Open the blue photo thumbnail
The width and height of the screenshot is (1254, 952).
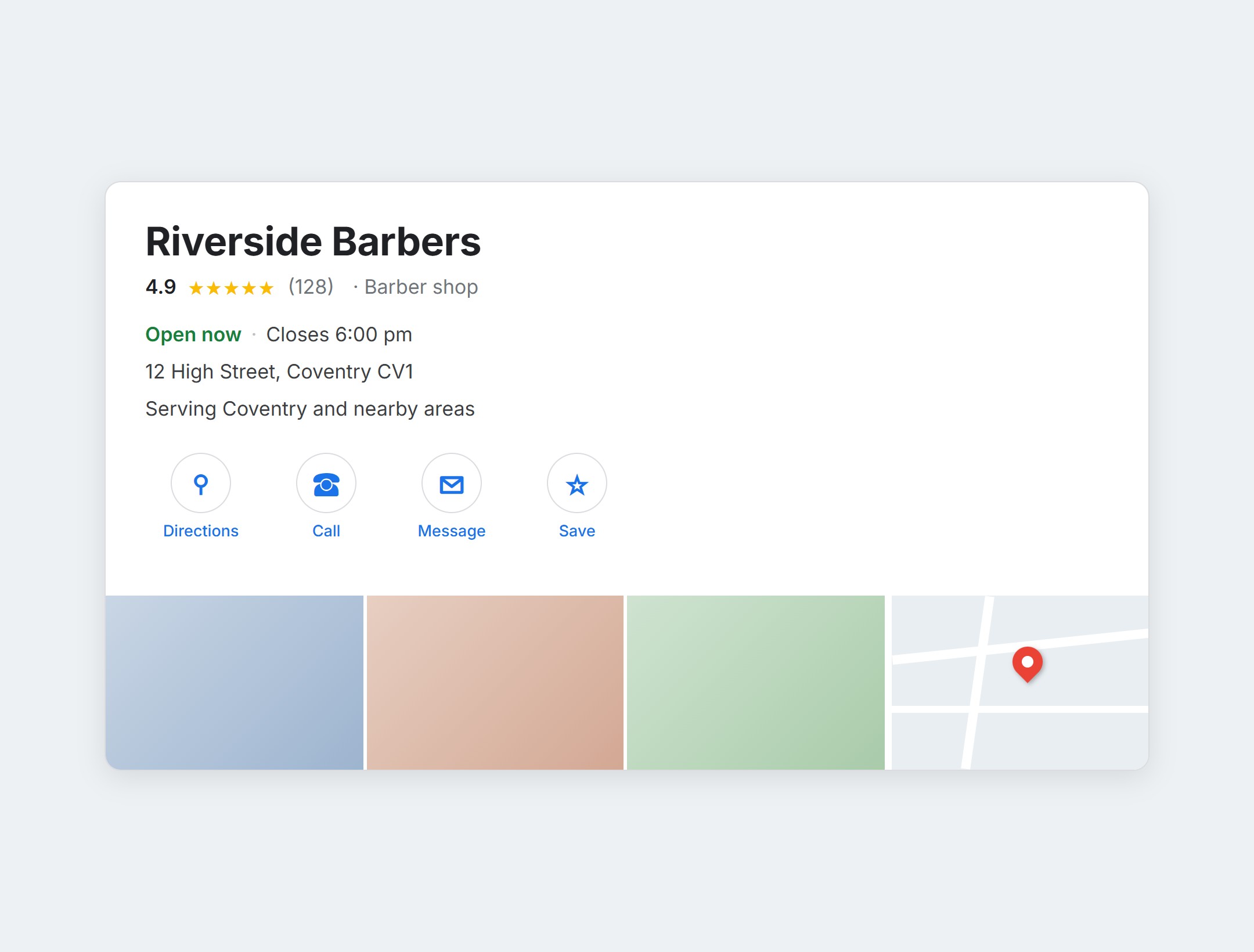[x=235, y=683]
